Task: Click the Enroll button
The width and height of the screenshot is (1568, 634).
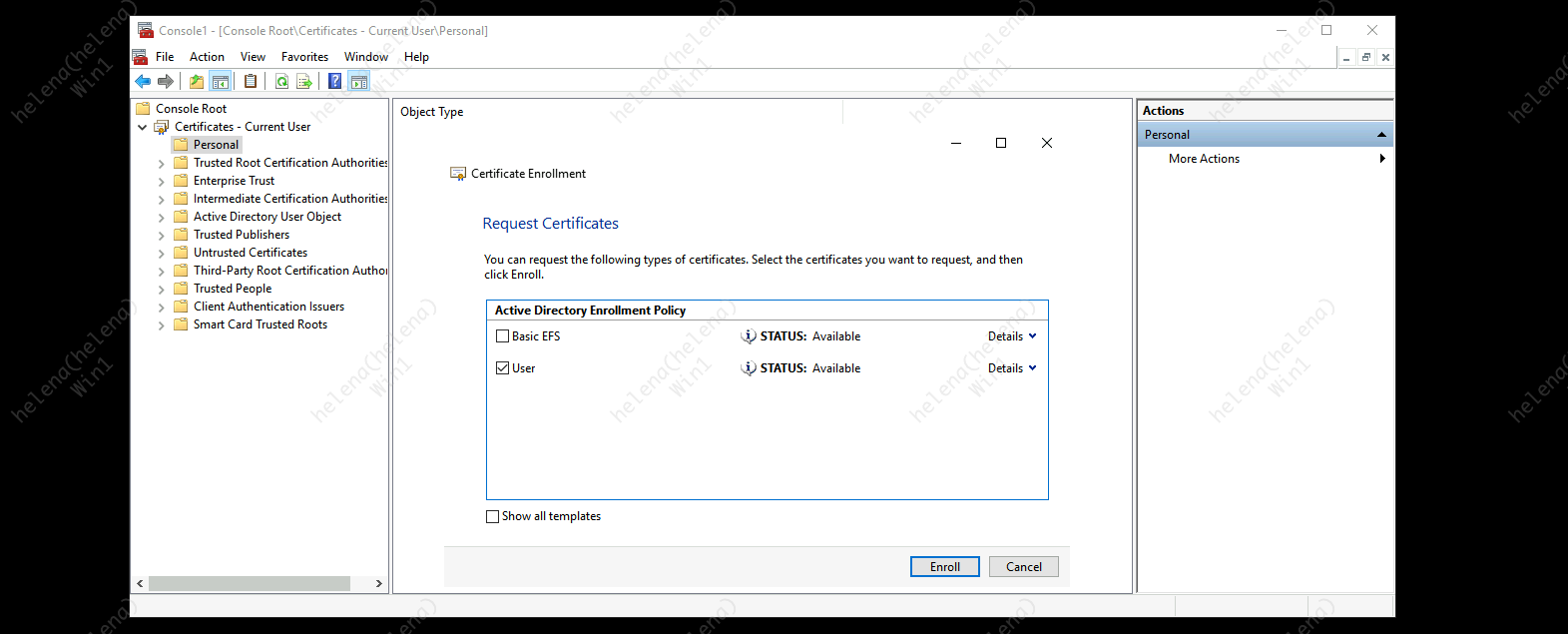Action: [x=944, y=567]
